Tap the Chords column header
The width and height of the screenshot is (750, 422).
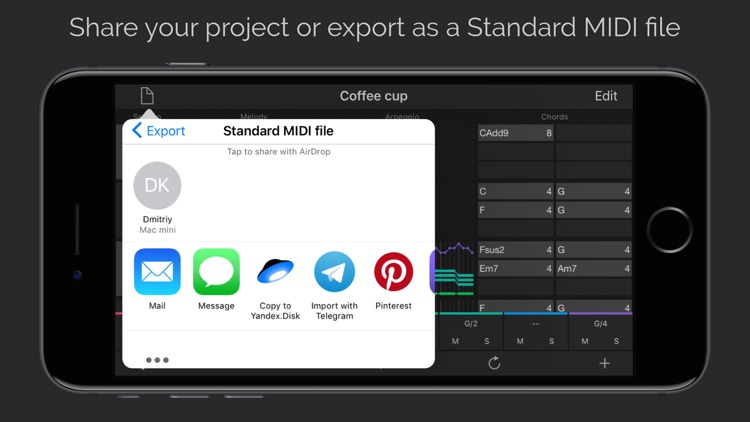[554, 117]
